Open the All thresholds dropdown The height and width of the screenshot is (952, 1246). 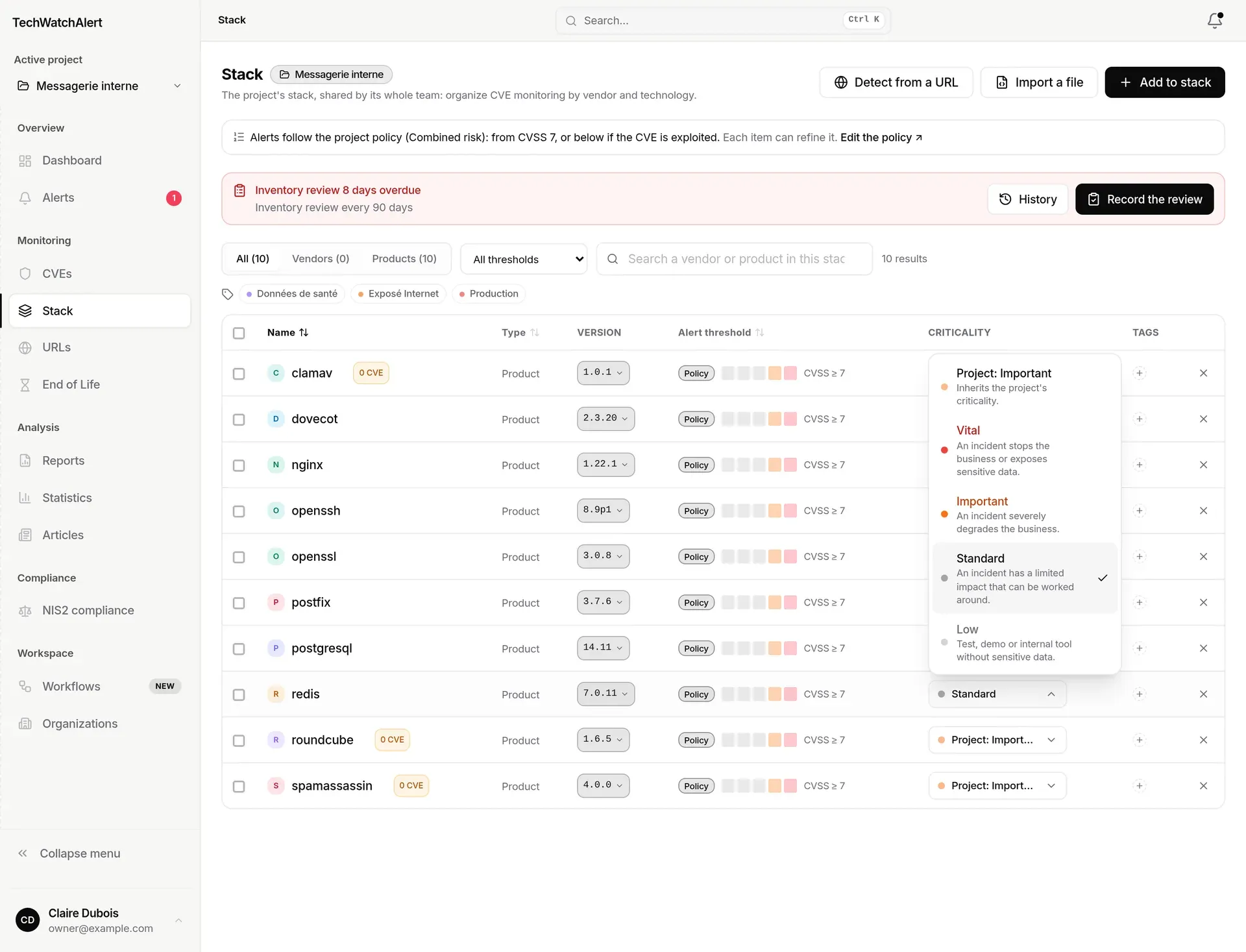tap(524, 260)
